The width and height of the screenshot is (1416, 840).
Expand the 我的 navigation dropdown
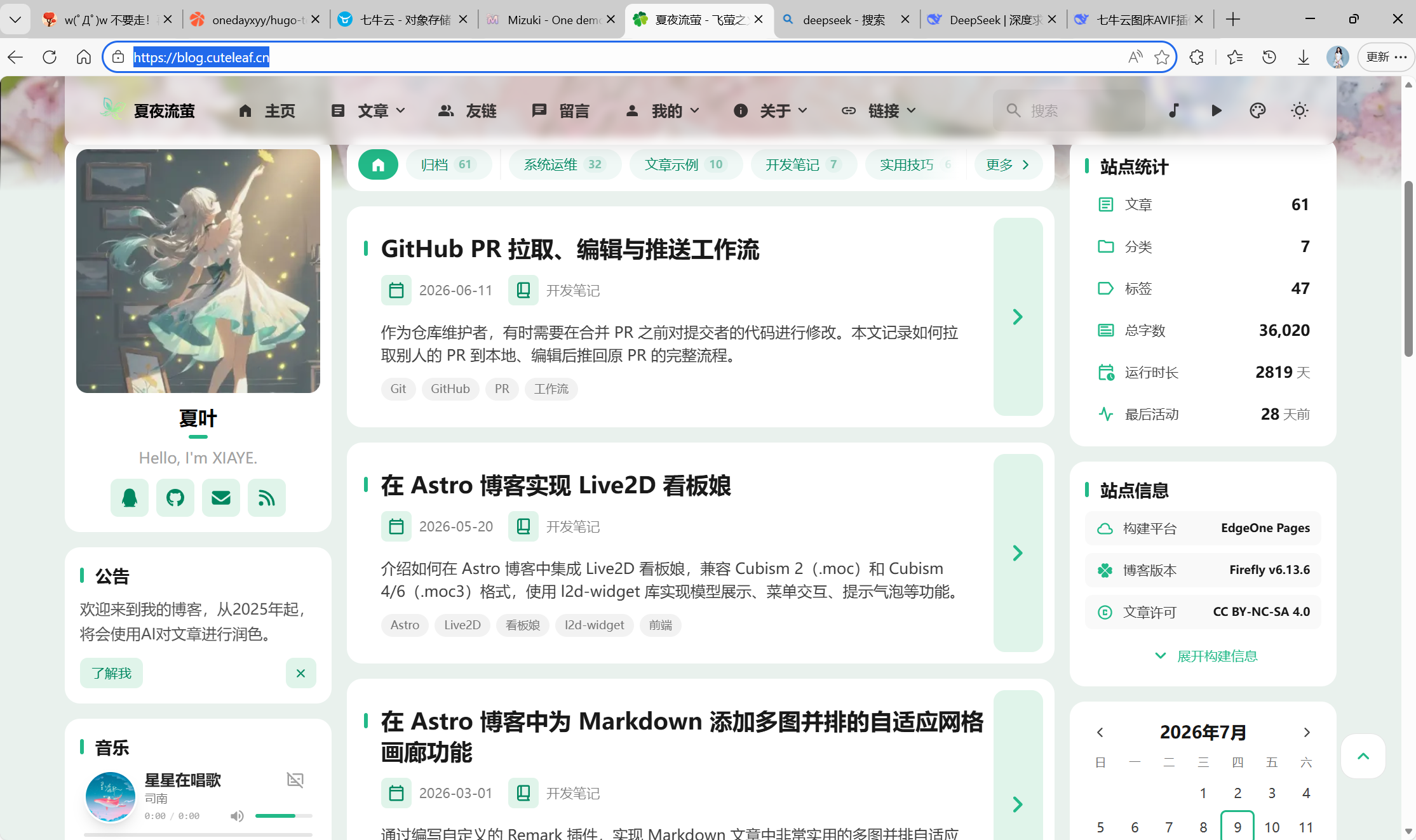tap(663, 111)
